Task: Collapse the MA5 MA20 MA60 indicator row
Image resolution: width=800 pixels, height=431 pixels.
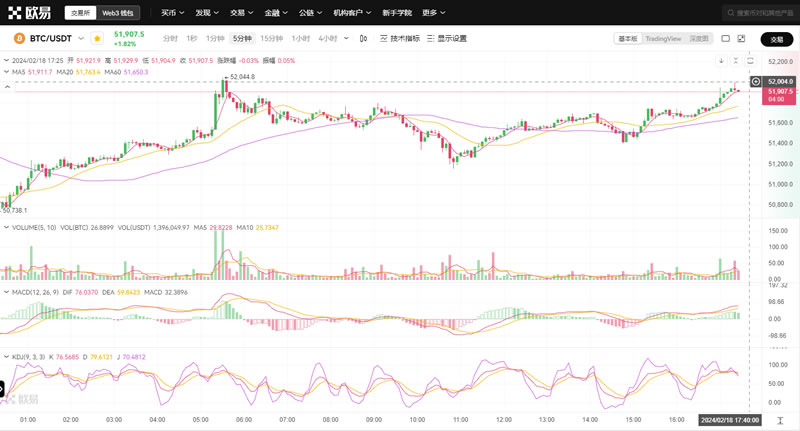Action: (6, 72)
